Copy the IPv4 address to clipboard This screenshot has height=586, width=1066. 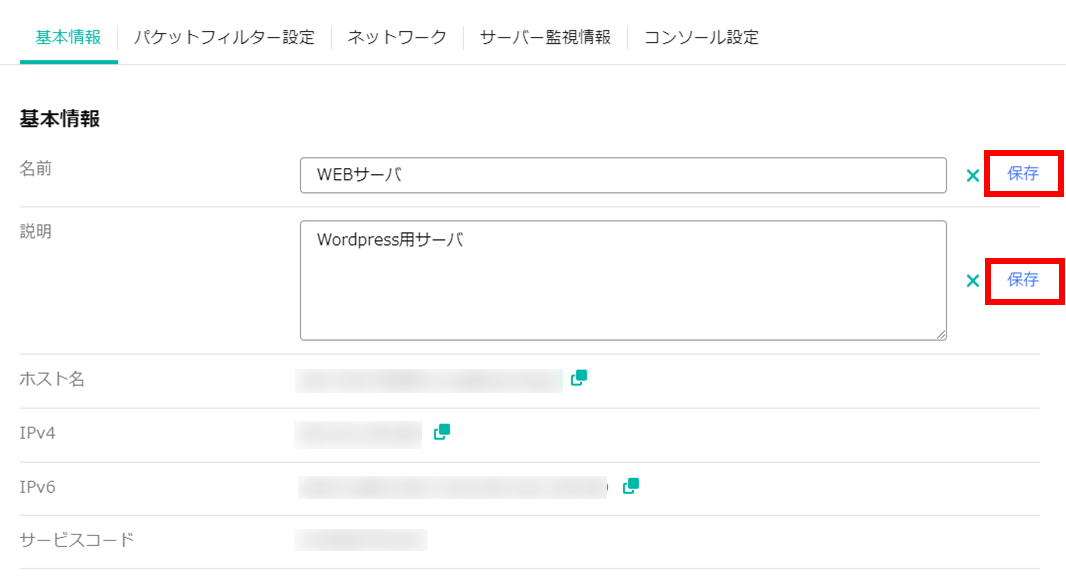click(x=442, y=432)
